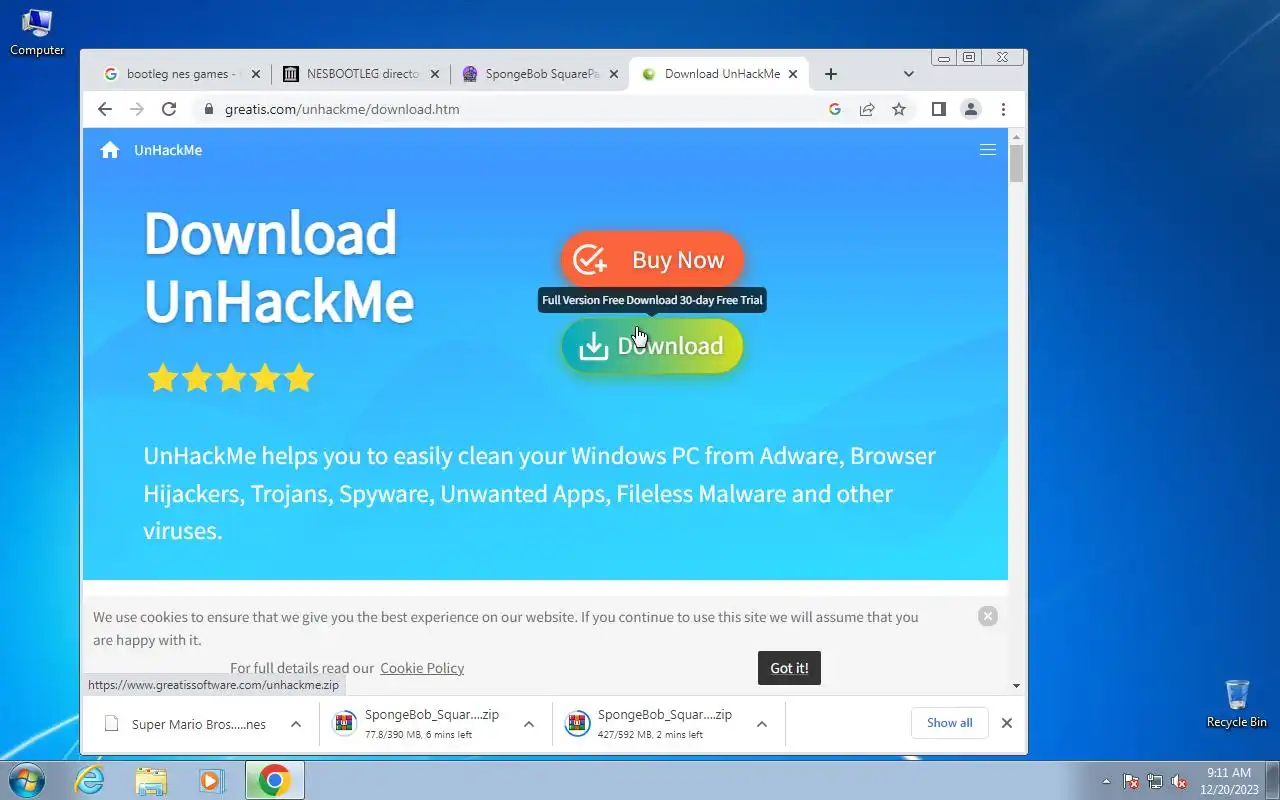Click the network tray icon
Viewport: 1280px width, 800px height.
(1155, 781)
